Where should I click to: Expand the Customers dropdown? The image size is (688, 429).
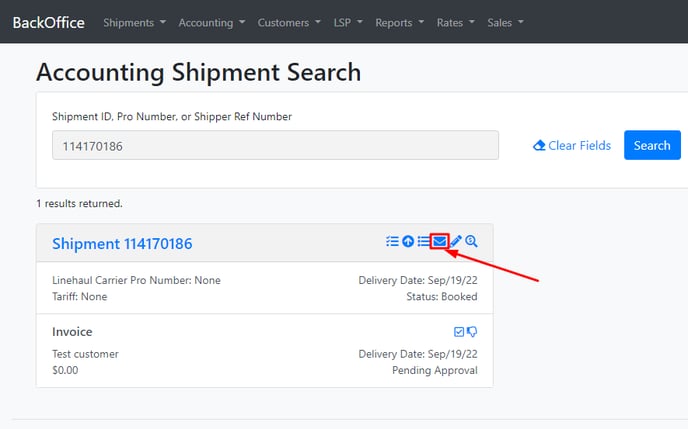coord(289,22)
